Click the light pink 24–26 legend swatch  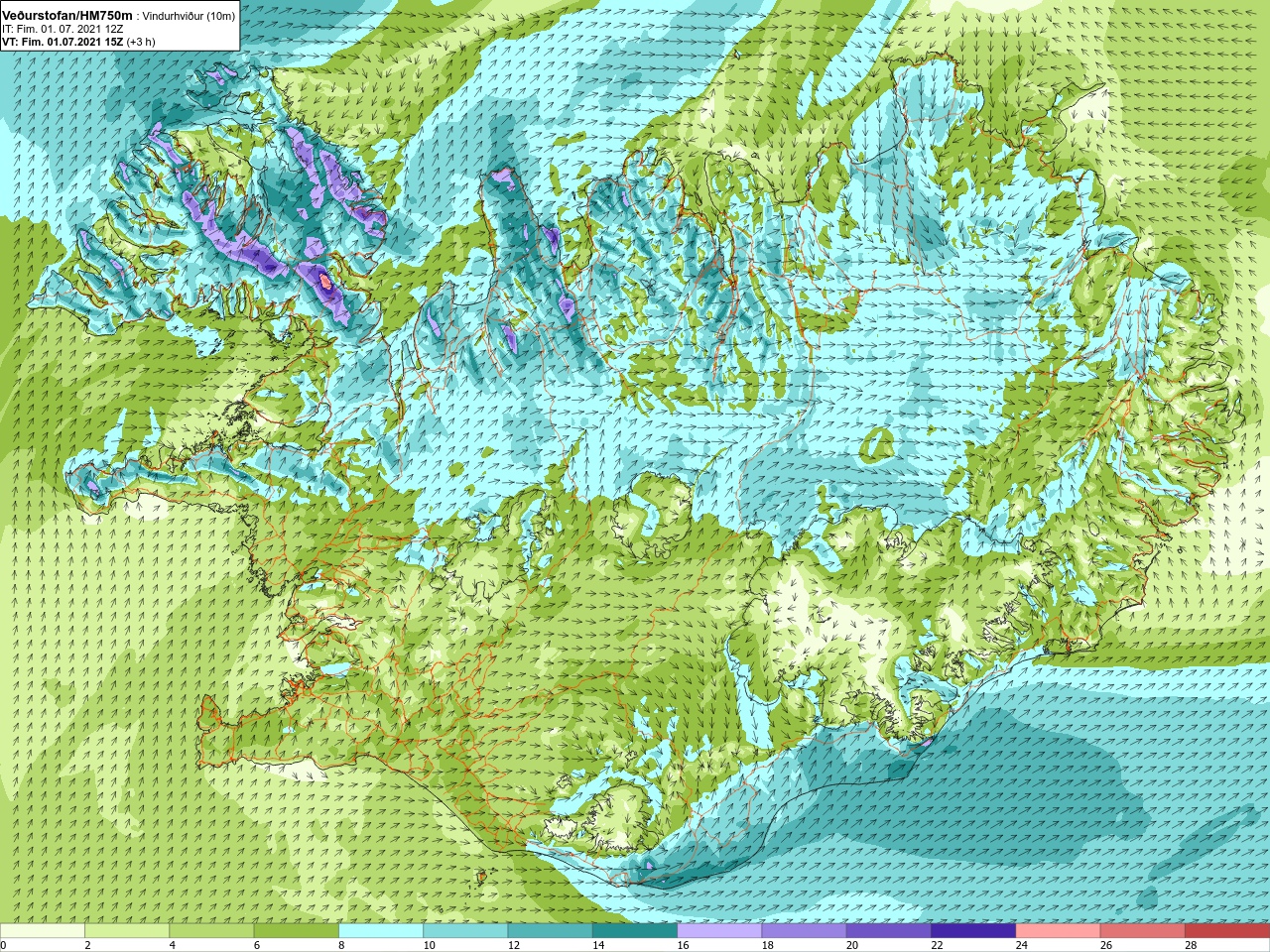(1058, 931)
